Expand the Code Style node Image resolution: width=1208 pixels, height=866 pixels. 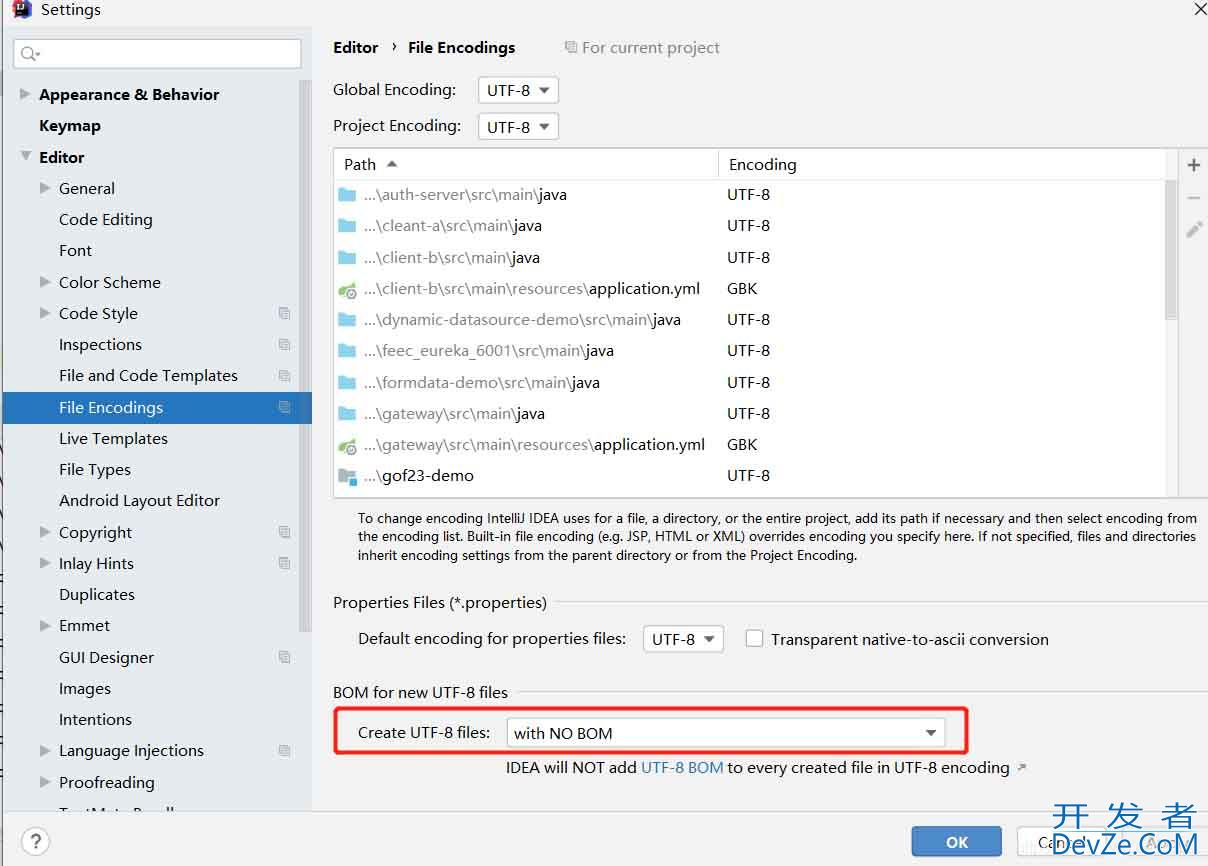point(45,313)
